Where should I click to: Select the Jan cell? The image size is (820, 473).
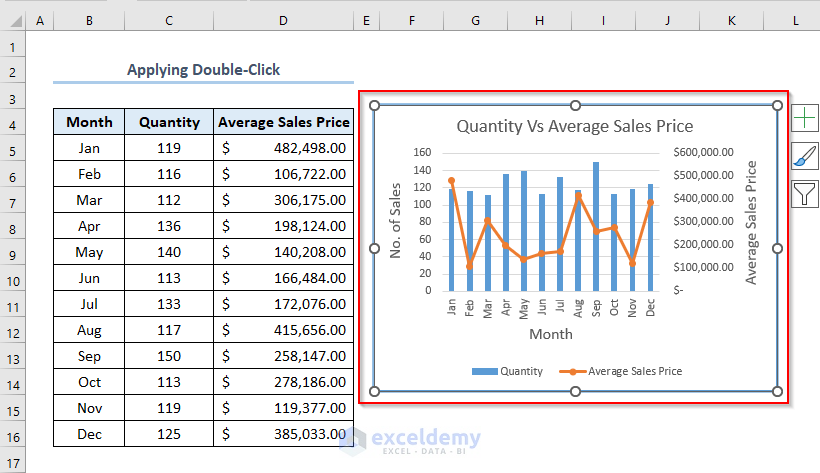pyautogui.click(x=89, y=148)
